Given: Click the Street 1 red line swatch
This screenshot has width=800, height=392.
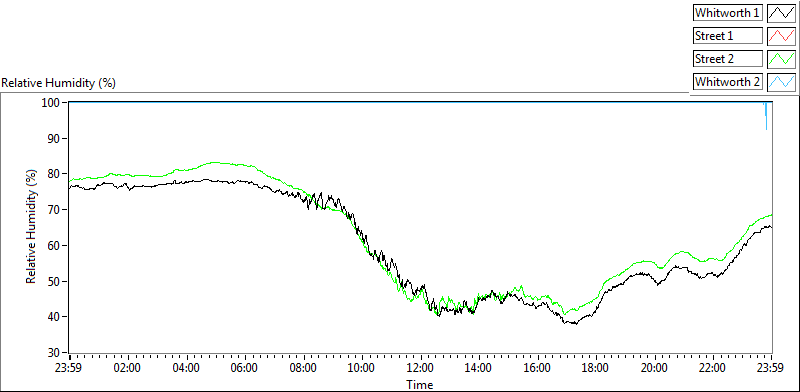Looking at the screenshot, I should [781, 36].
